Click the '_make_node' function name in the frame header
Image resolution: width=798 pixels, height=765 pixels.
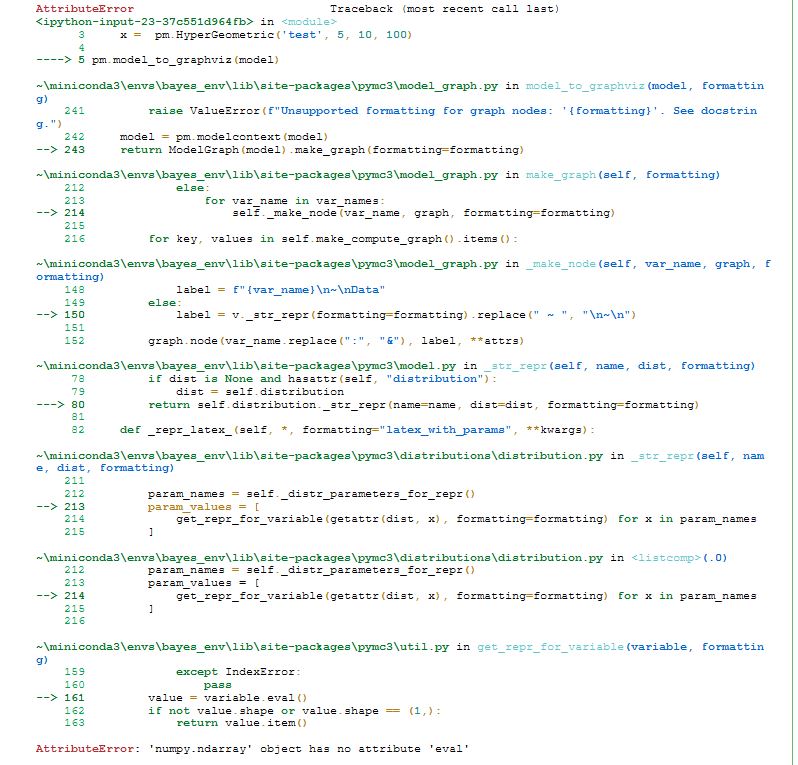560,264
